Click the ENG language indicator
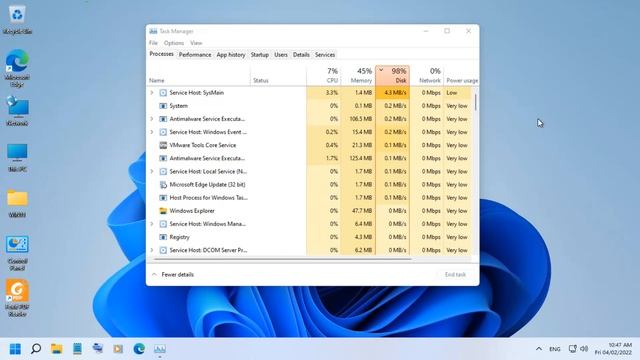Image resolution: width=640 pixels, height=360 pixels. click(x=554, y=349)
